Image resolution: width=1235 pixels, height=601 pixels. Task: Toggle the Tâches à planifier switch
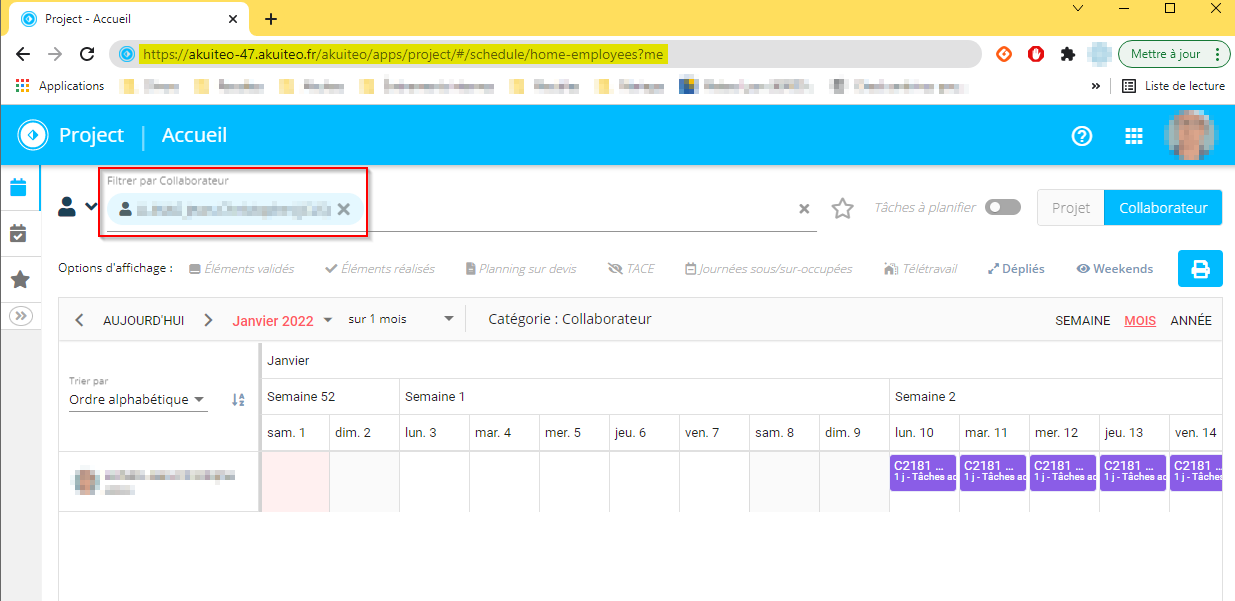click(x=1002, y=207)
